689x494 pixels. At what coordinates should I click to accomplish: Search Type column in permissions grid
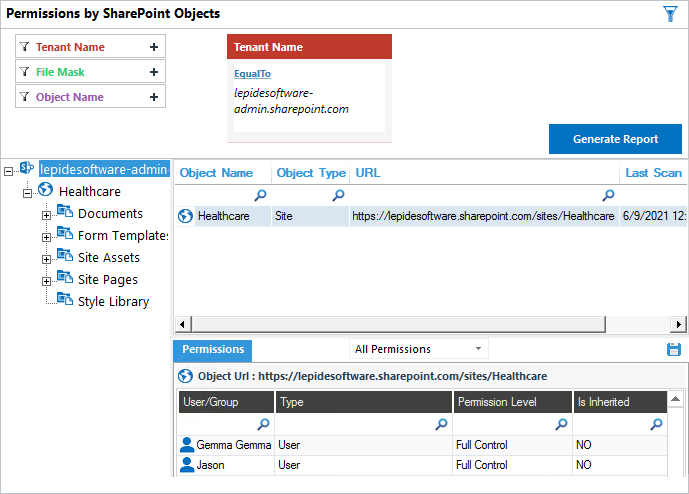[x=441, y=425]
